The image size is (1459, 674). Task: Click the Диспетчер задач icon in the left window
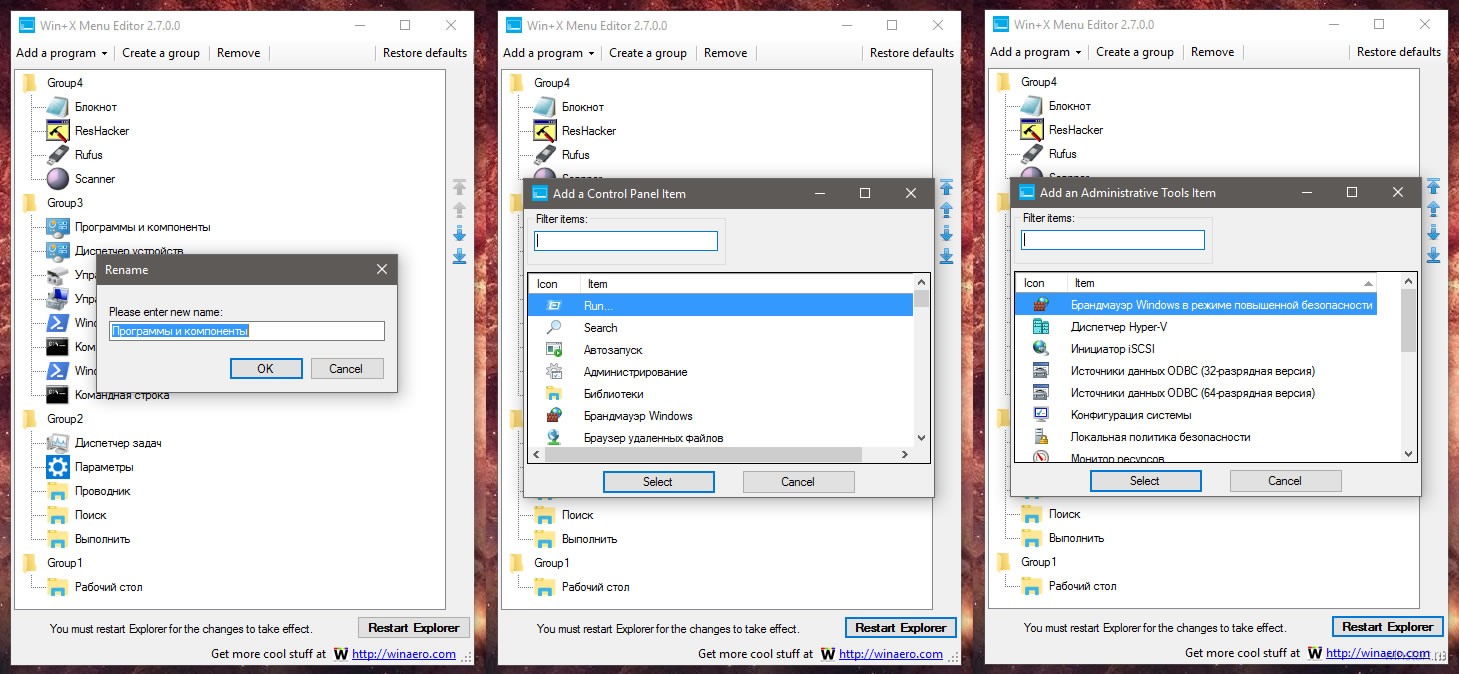(x=57, y=443)
